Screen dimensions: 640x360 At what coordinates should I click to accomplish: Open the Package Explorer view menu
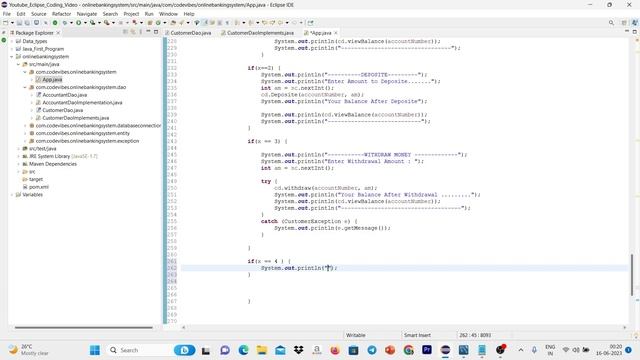[140, 32]
